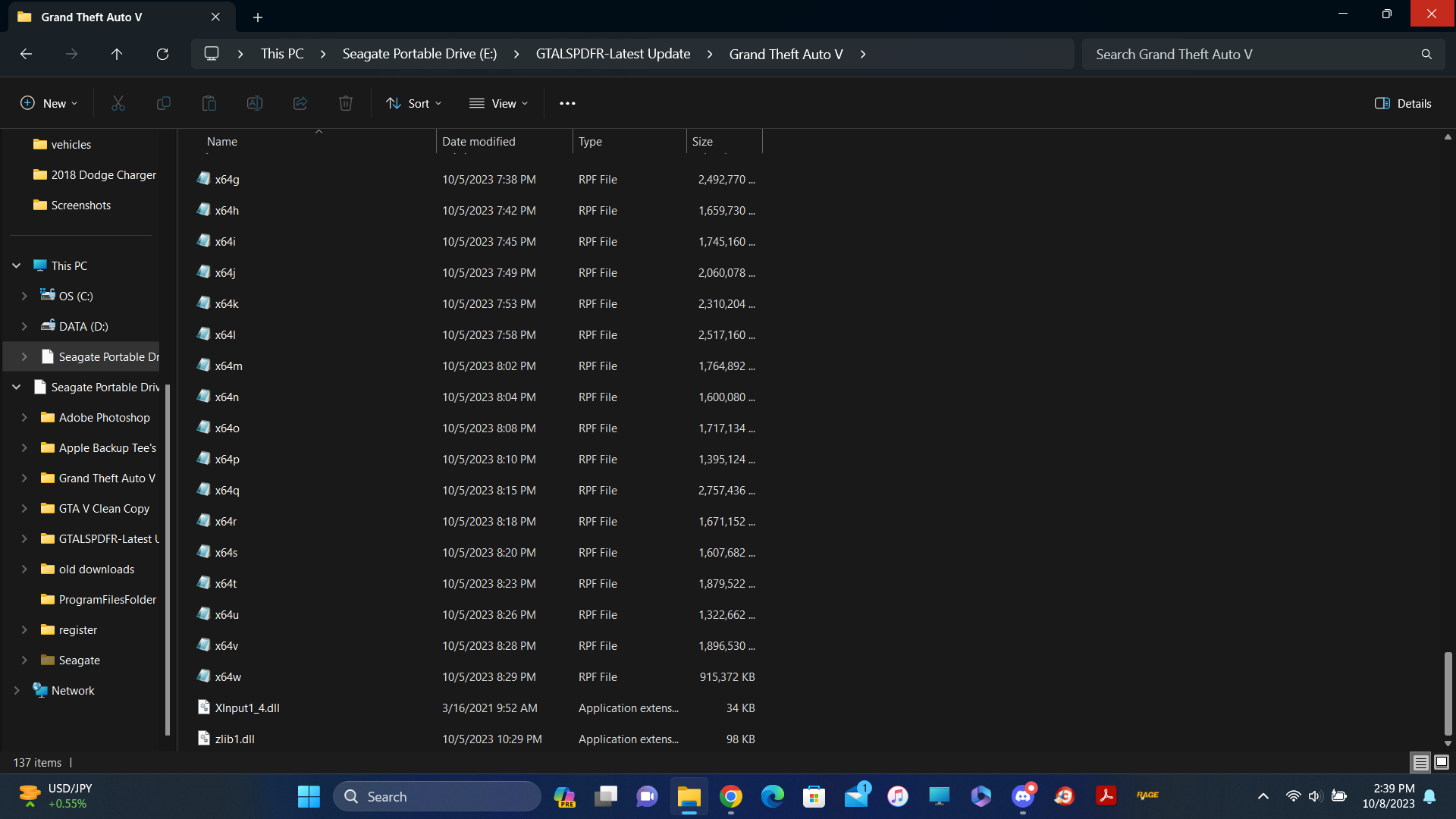Image resolution: width=1456 pixels, height=819 pixels.
Task: Click the Share icon in toolbar
Action: (x=300, y=103)
